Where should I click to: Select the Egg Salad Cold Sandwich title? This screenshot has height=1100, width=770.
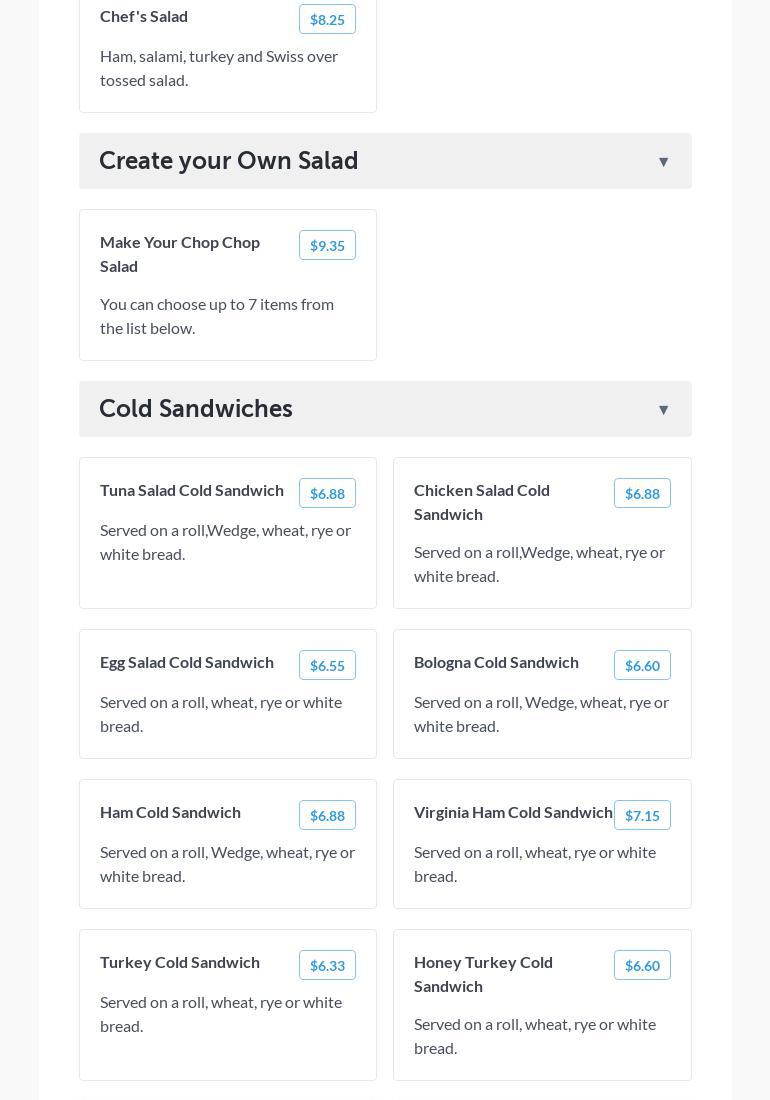pyautogui.click(x=187, y=662)
